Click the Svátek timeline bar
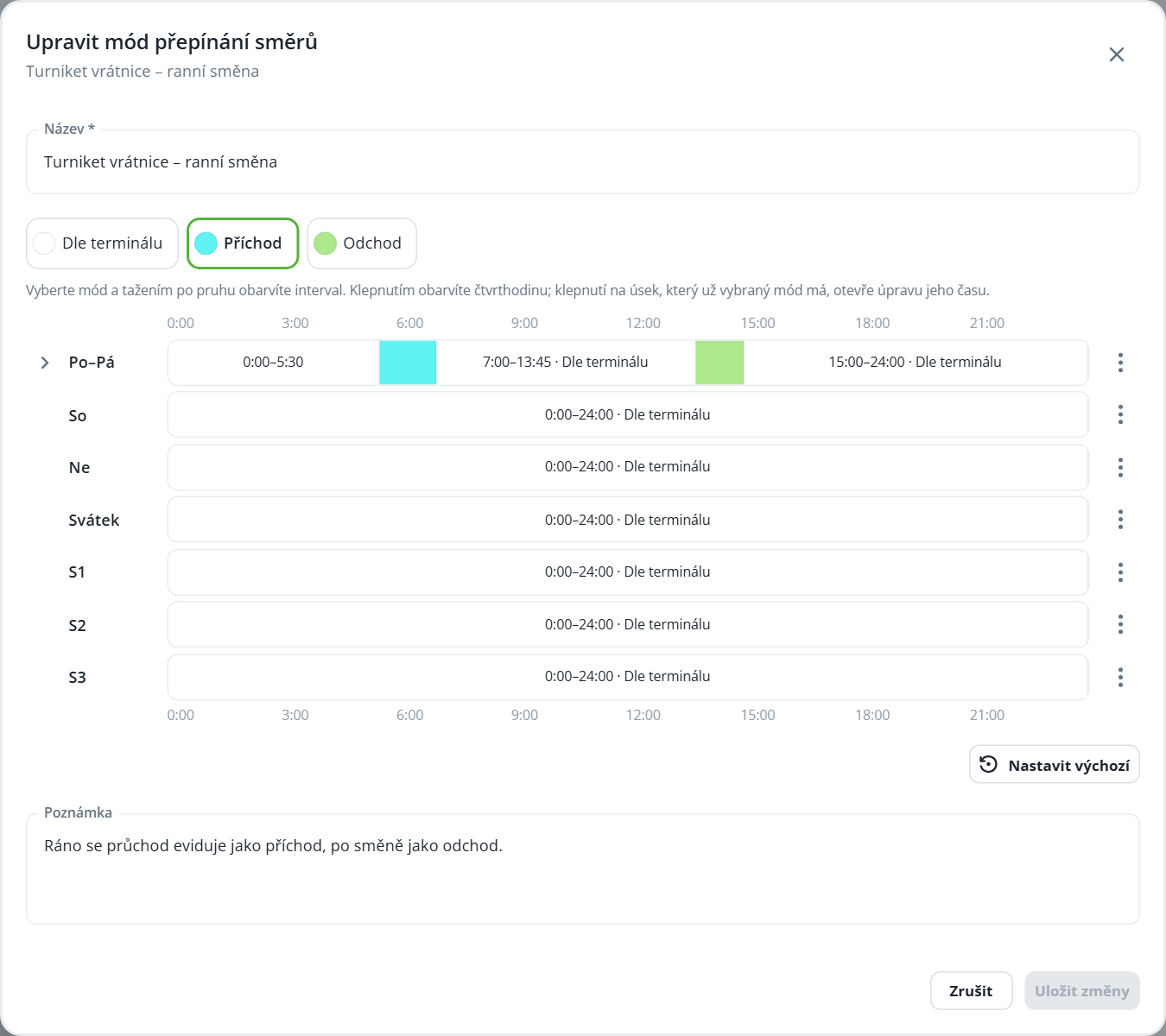 click(x=628, y=519)
